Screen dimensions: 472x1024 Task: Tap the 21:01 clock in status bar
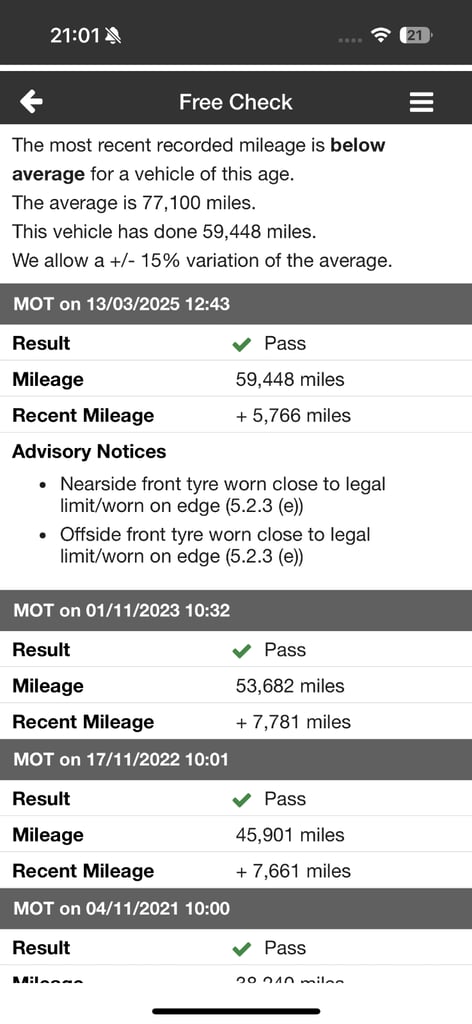pyautogui.click(x=75, y=35)
